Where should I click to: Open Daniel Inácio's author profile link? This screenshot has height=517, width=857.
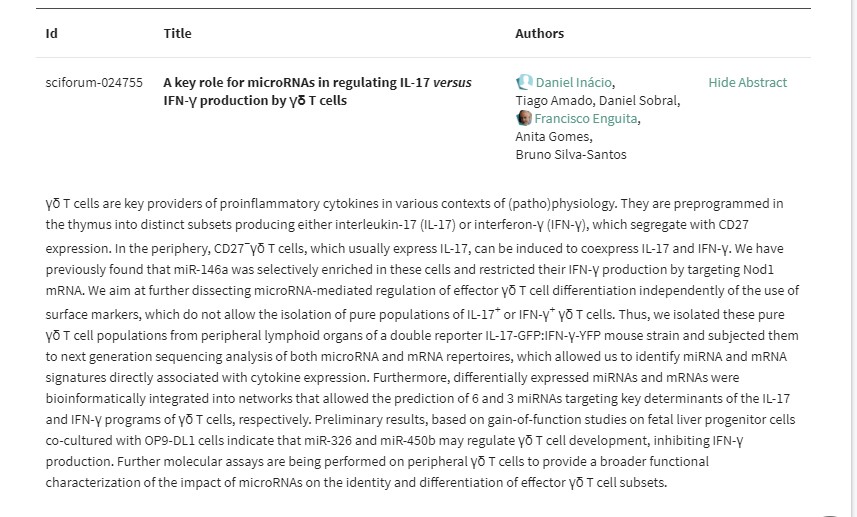[574, 83]
